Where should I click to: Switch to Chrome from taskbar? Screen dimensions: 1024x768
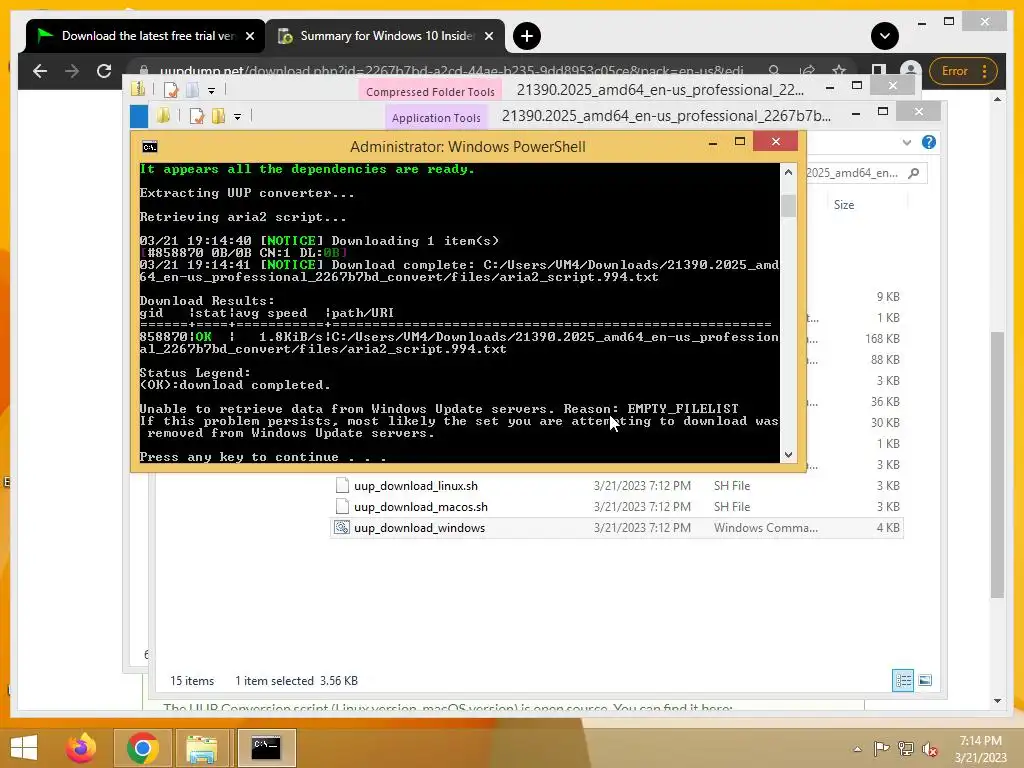[142, 748]
